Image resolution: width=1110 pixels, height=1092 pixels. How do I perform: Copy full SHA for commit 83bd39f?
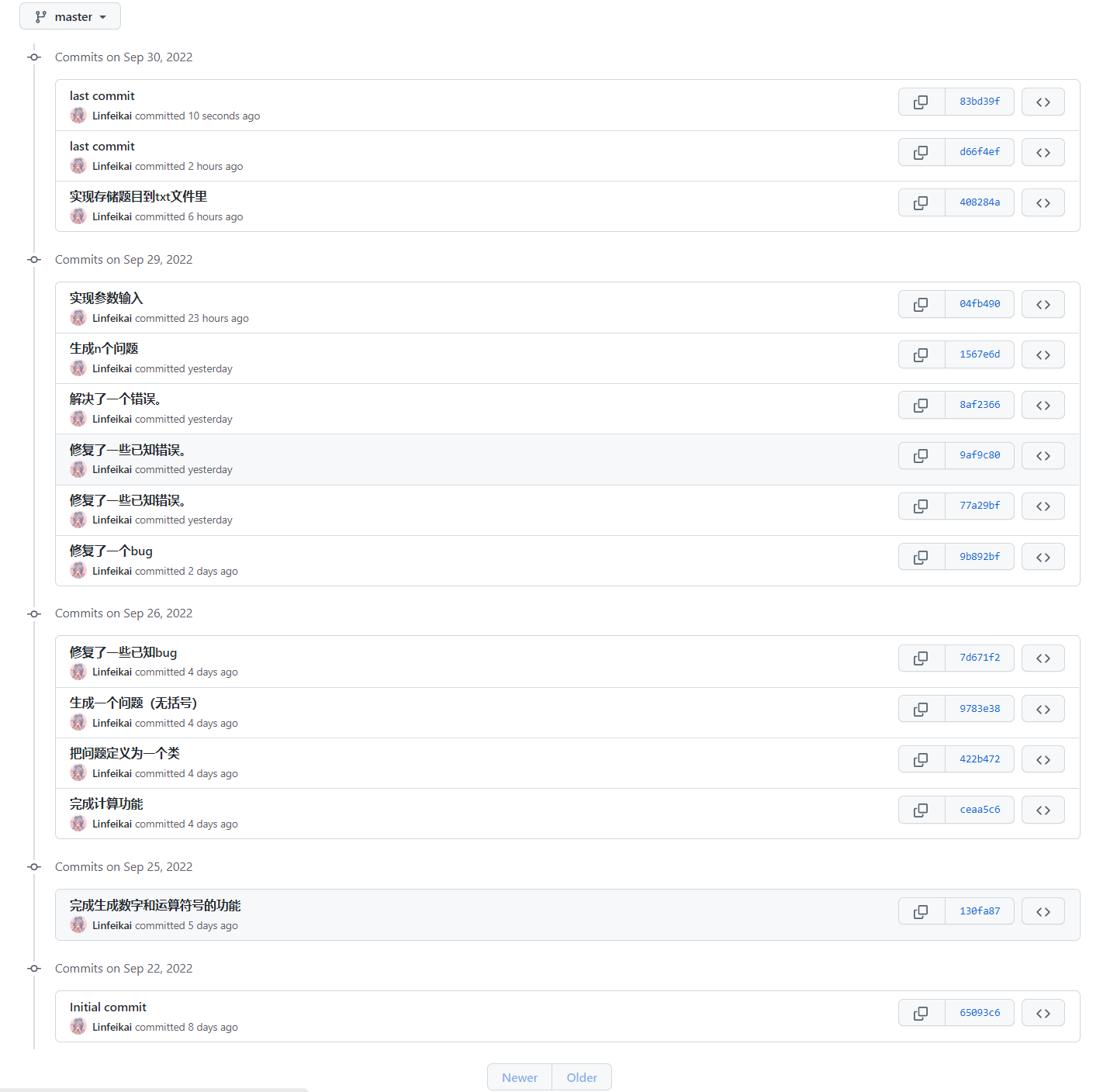(921, 102)
